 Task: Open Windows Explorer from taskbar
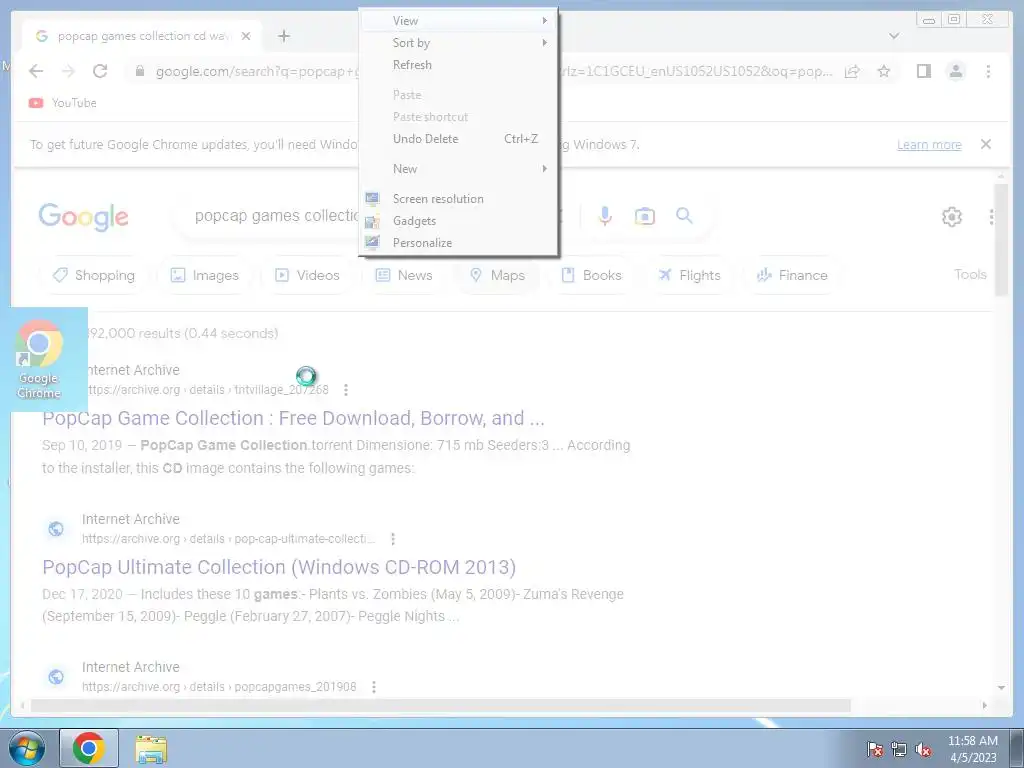[x=151, y=749]
